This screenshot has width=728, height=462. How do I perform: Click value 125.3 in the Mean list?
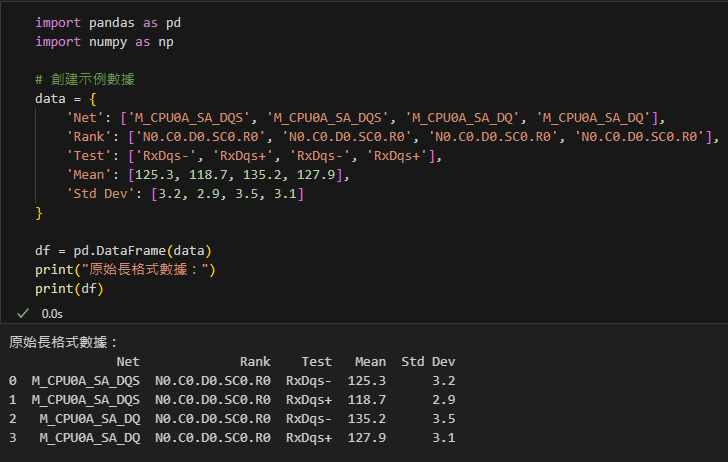(154, 175)
